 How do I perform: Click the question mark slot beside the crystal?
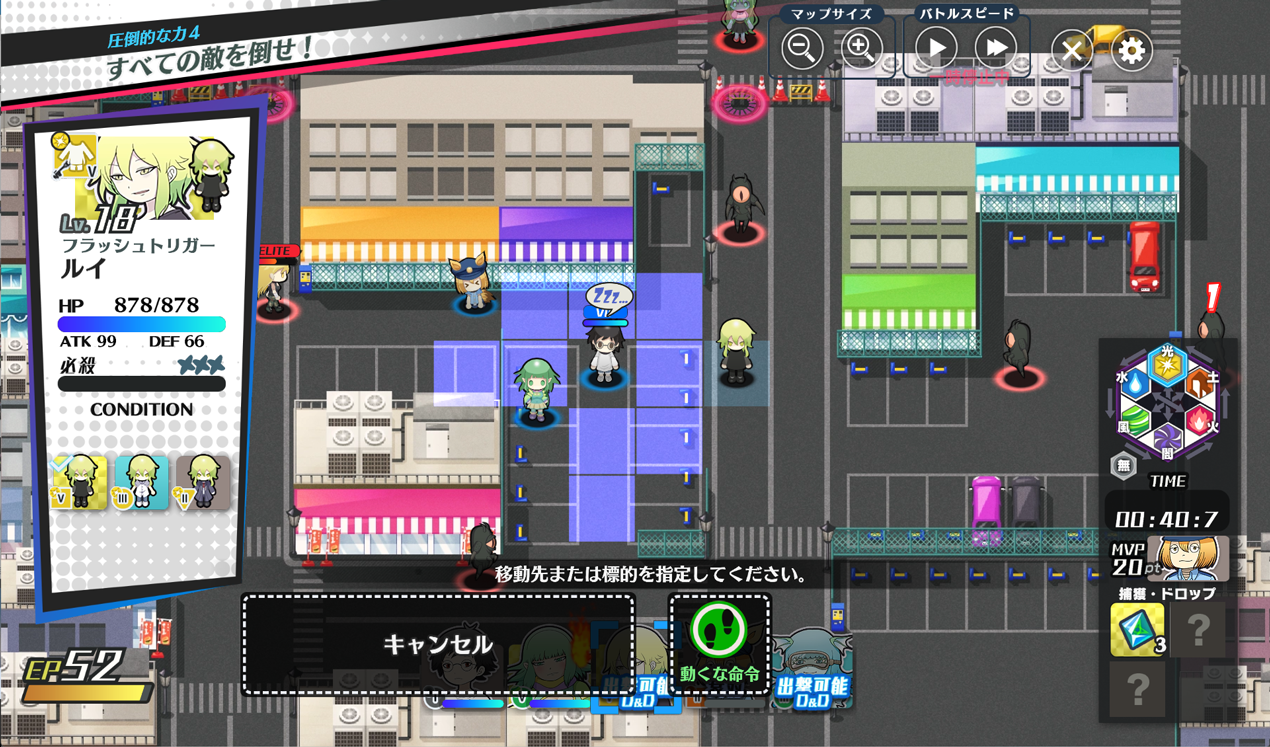coord(1198,630)
